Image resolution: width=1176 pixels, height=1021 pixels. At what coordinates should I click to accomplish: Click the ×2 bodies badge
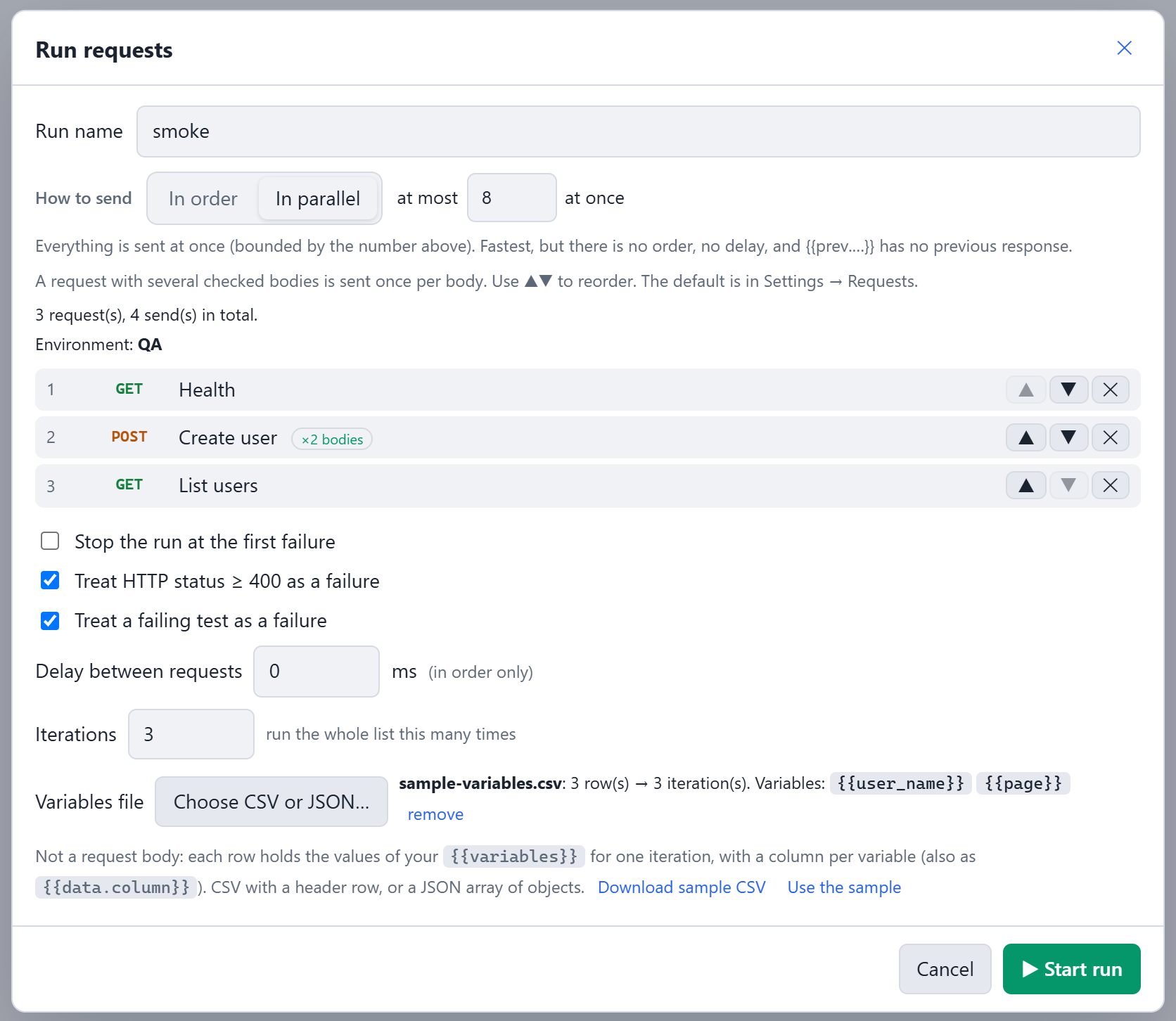click(x=332, y=439)
